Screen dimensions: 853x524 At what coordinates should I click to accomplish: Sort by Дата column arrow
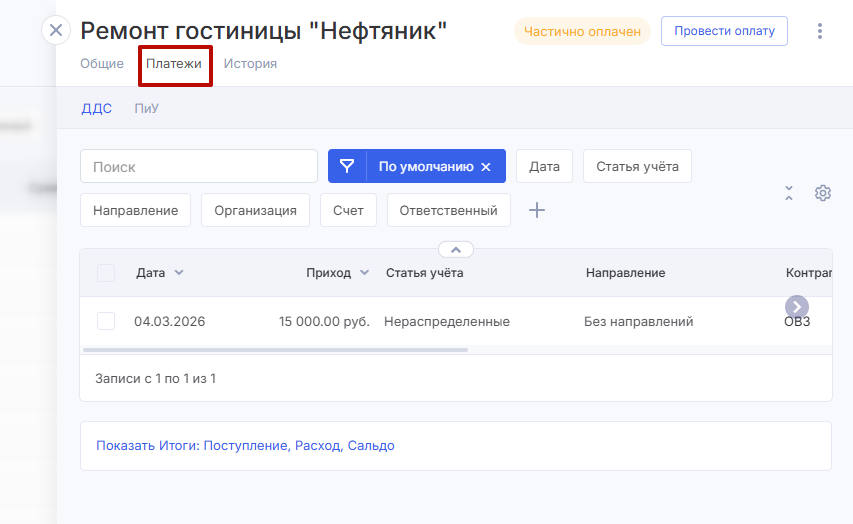click(x=179, y=273)
